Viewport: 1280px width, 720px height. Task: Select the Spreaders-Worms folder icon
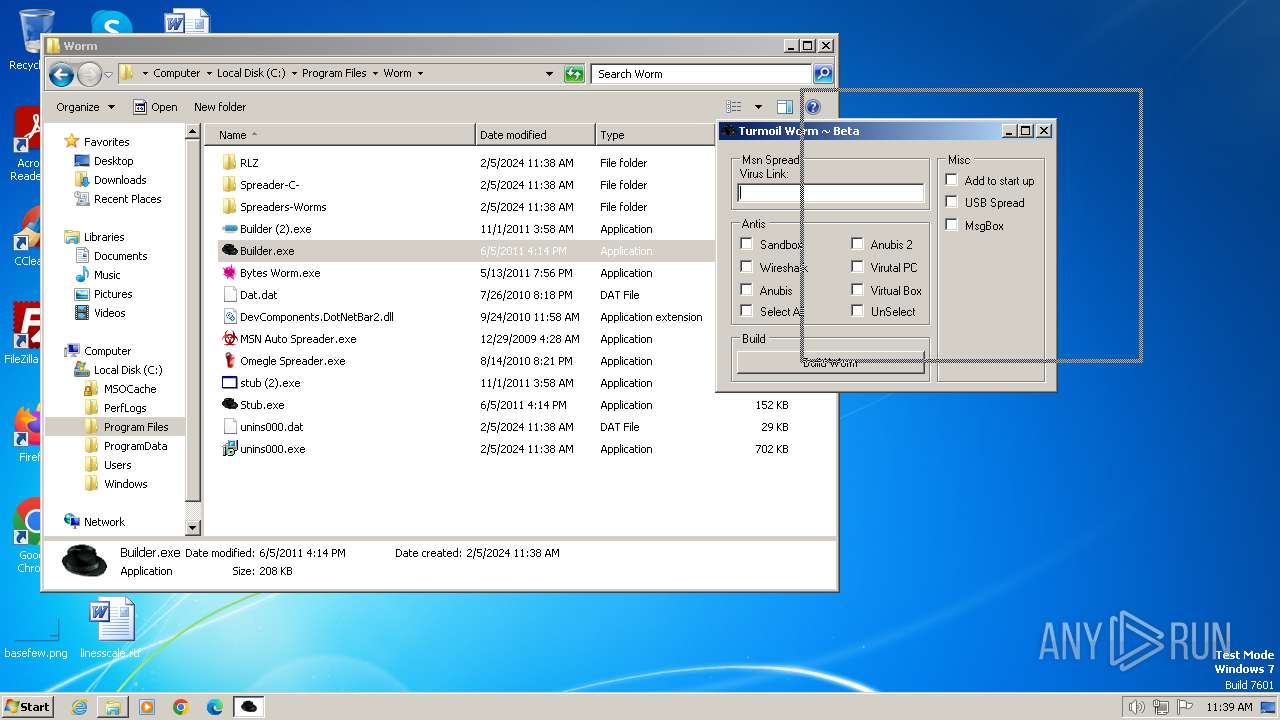click(229, 207)
